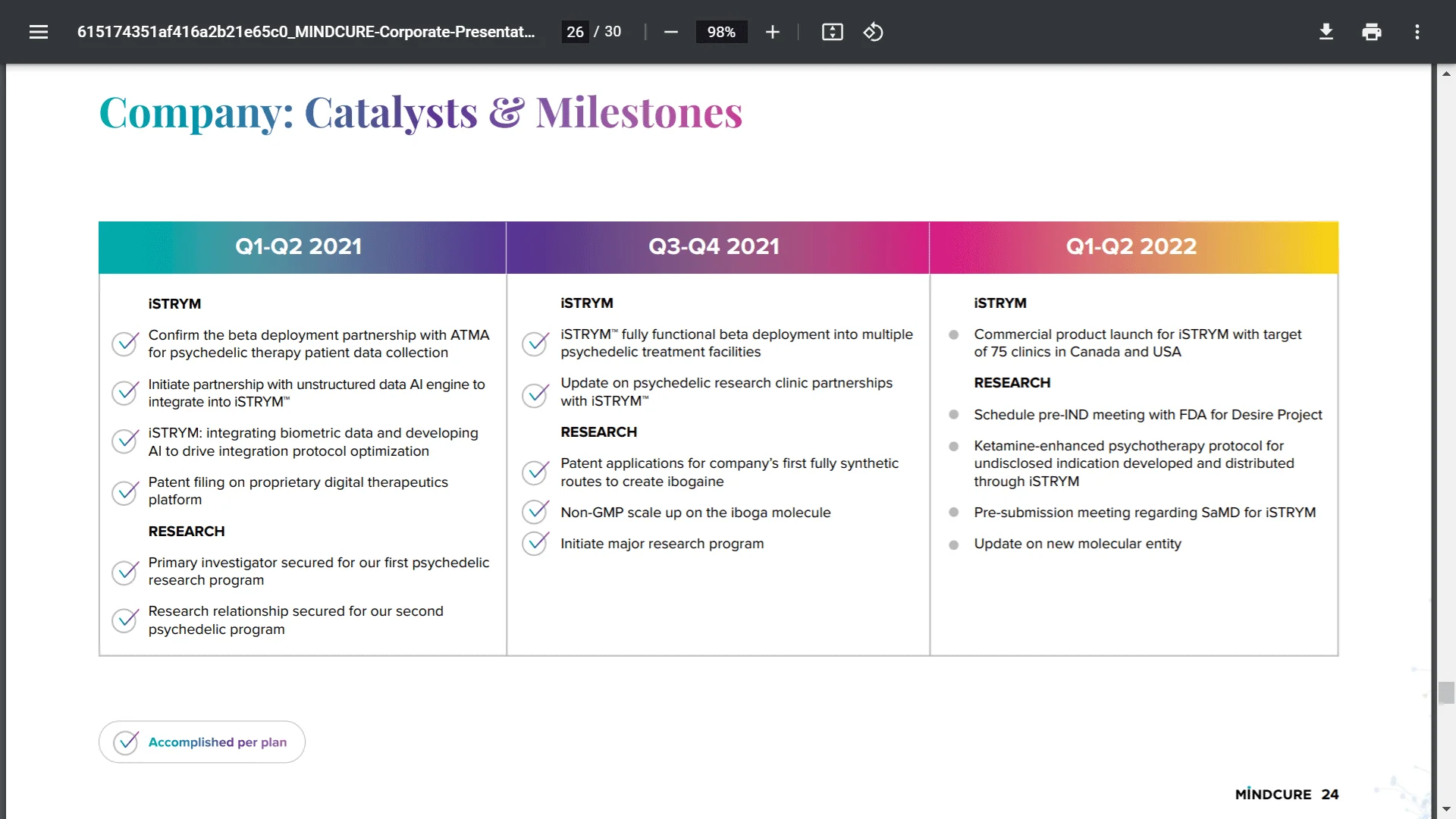Screen dimensions: 1456x819
Task: Open the sidebar hamburger menu
Action: pyautogui.click(x=39, y=32)
